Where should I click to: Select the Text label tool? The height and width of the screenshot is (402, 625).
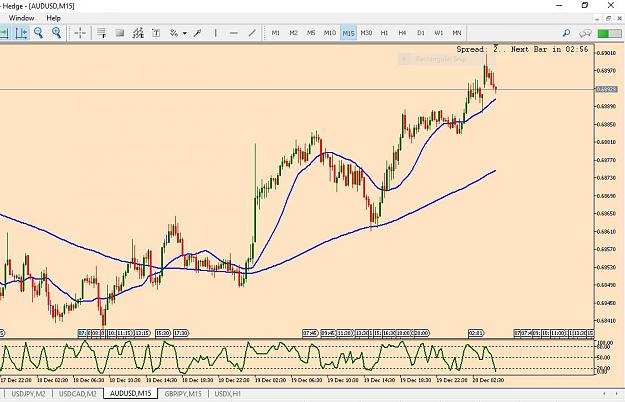(156, 33)
